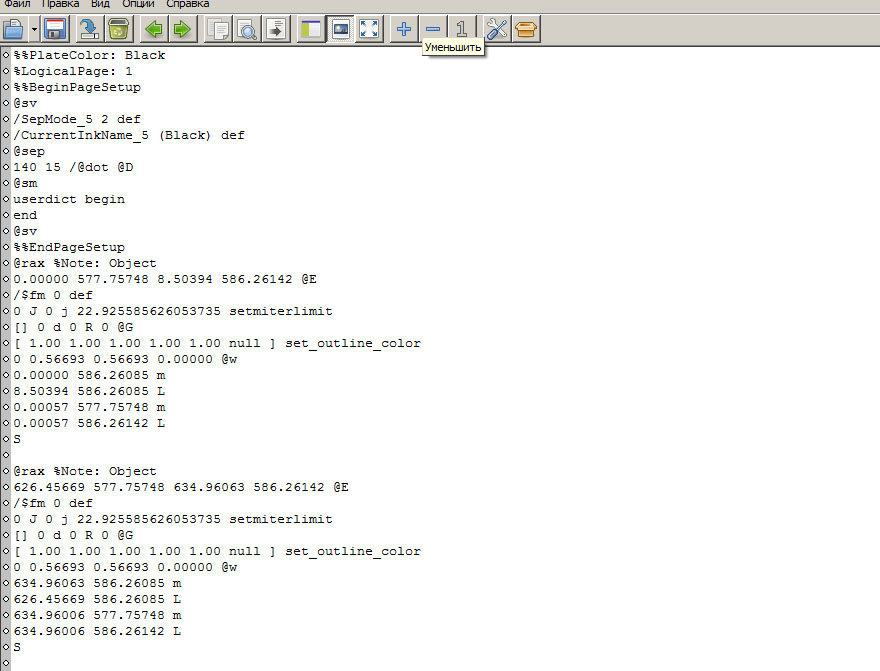Click the copy pages icon
This screenshot has width=880, height=671.
218,29
